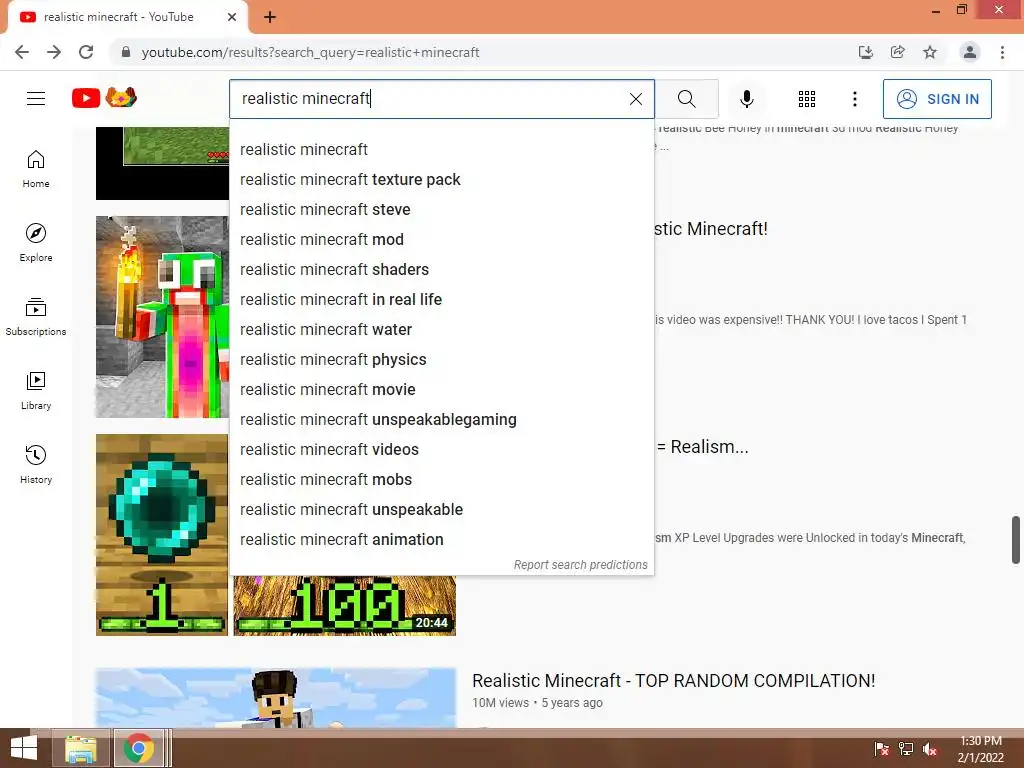Open the Action Center flag tray icon
The width and height of the screenshot is (1024, 768).
[x=882, y=749]
